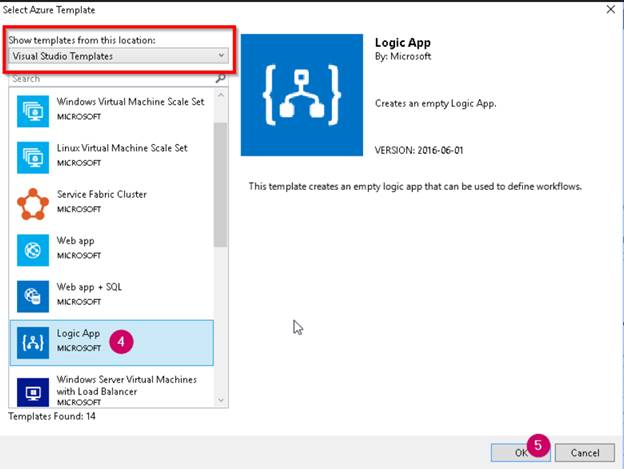Select the Logic App template name in list
Viewport: 624px width, 469px height.
click(x=78, y=333)
